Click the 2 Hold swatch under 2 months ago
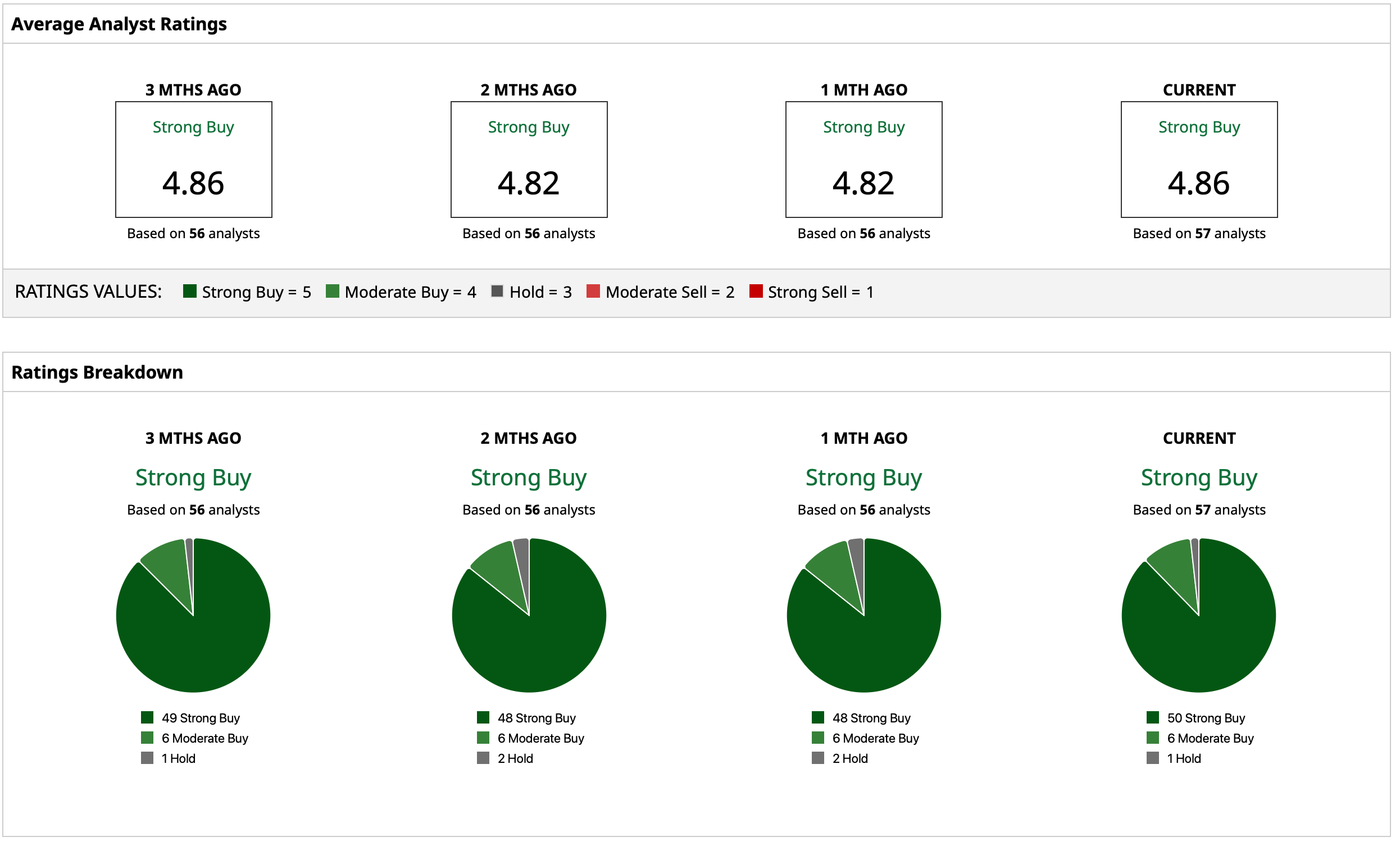Image resolution: width=1400 pixels, height=846 pixels. (x=483, y=758)
